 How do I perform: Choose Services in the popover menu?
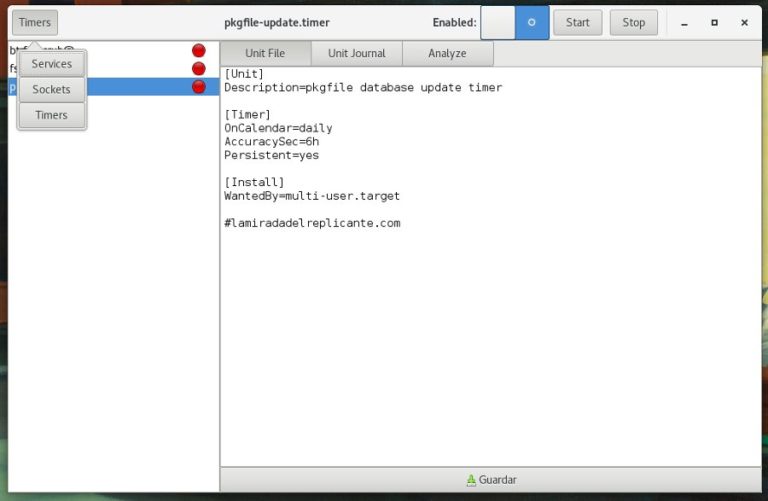point(51,64)
